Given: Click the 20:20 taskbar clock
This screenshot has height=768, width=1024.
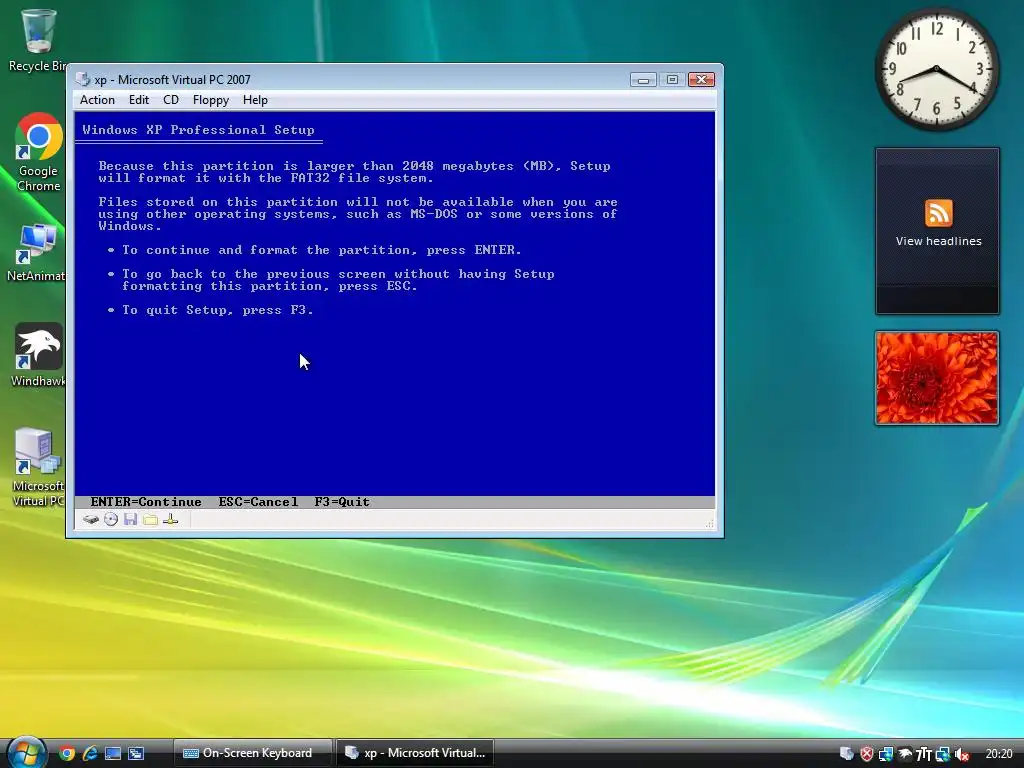Looking at the screenshot, I should pos(999,754).
